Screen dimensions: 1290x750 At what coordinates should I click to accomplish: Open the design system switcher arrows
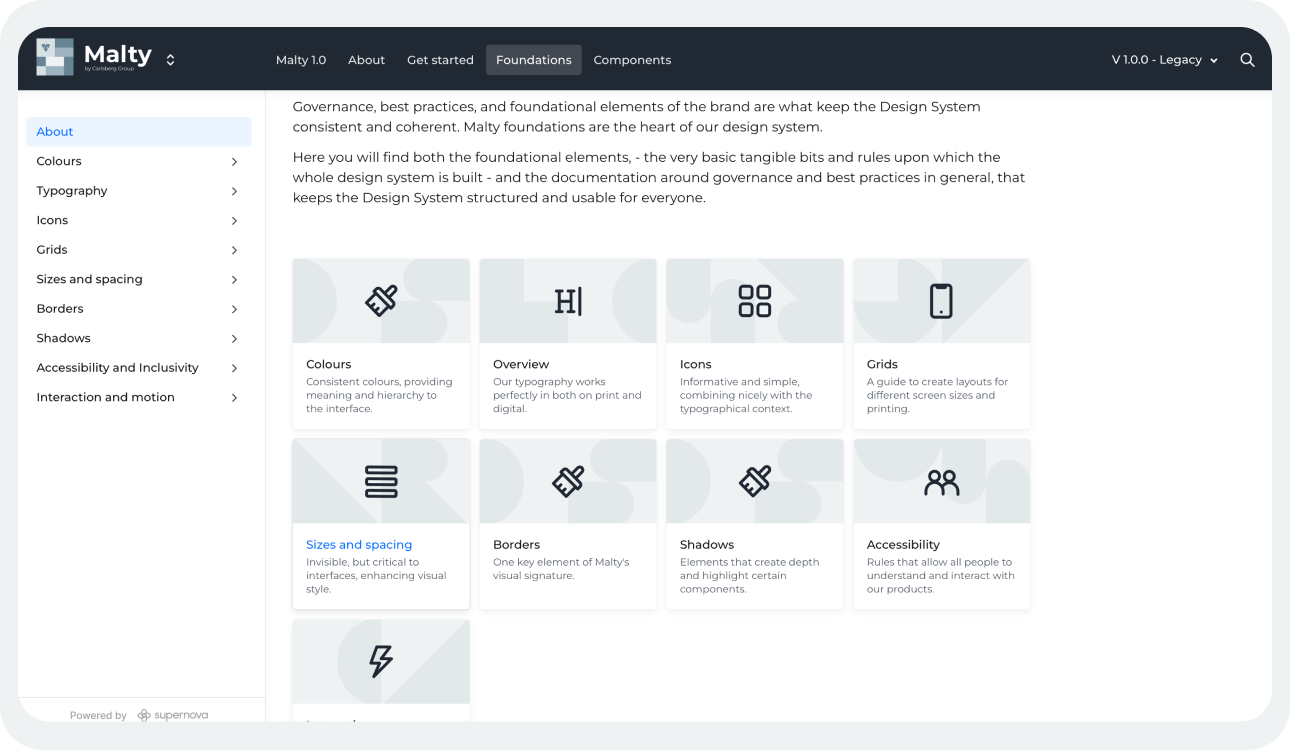(x=170, y=60)
